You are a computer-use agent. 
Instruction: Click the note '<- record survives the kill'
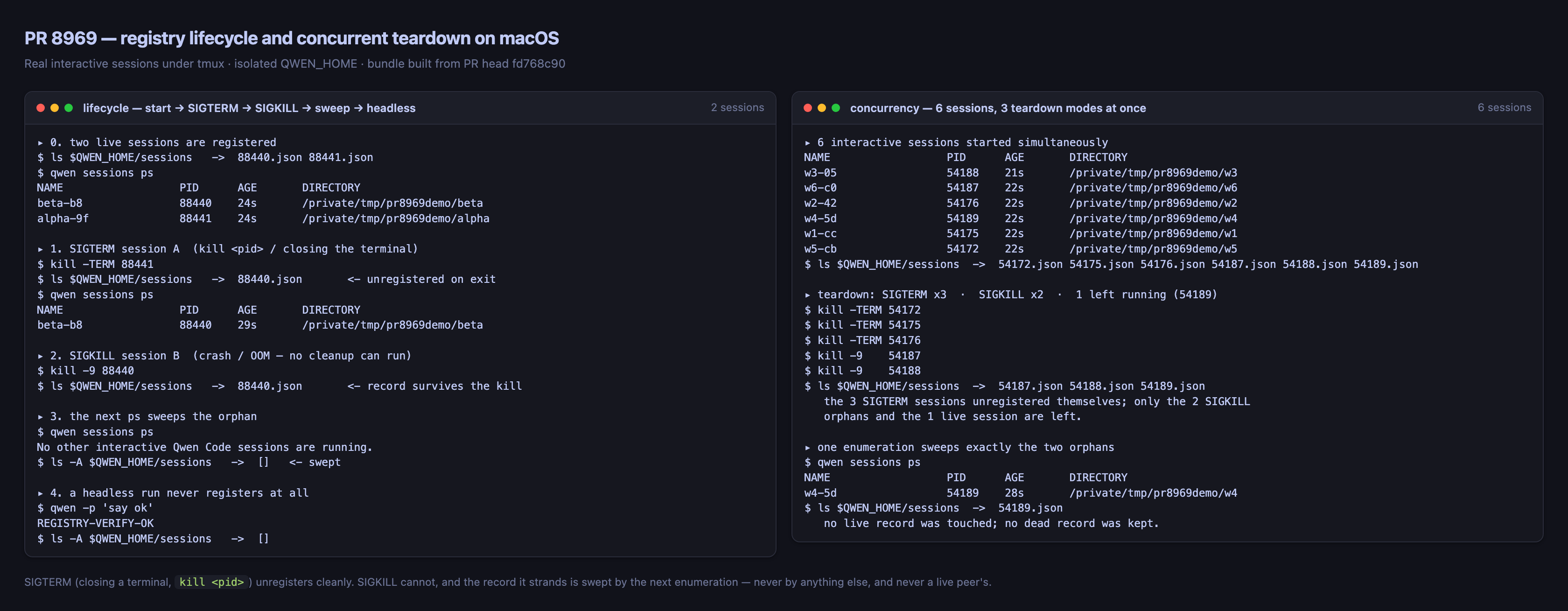coord(434,386)
